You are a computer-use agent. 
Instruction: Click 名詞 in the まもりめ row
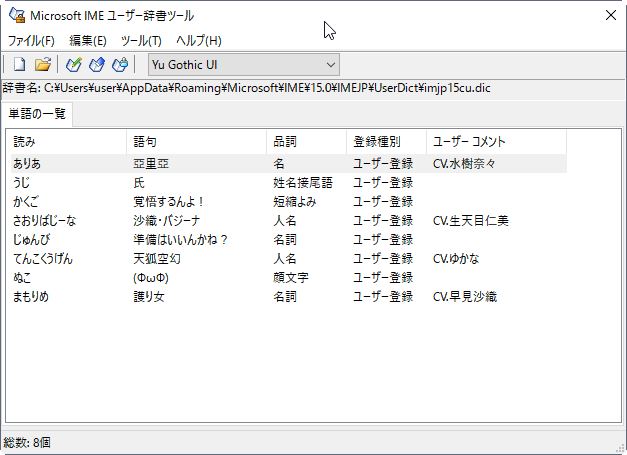(285, 297)
